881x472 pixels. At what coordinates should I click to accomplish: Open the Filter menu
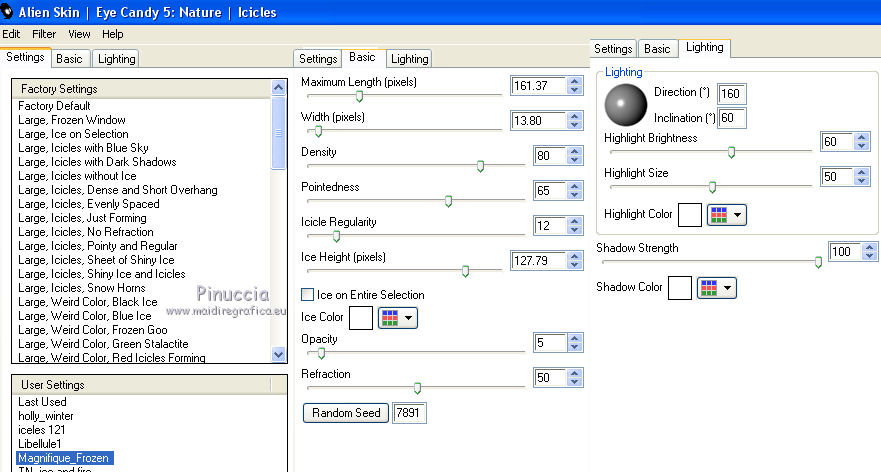(44, 34)
